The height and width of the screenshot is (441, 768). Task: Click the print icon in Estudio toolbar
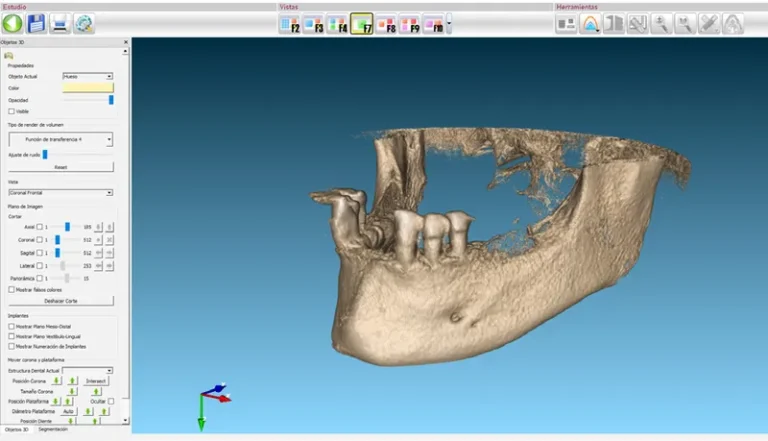pyautogui.click(x=61, y=22)
